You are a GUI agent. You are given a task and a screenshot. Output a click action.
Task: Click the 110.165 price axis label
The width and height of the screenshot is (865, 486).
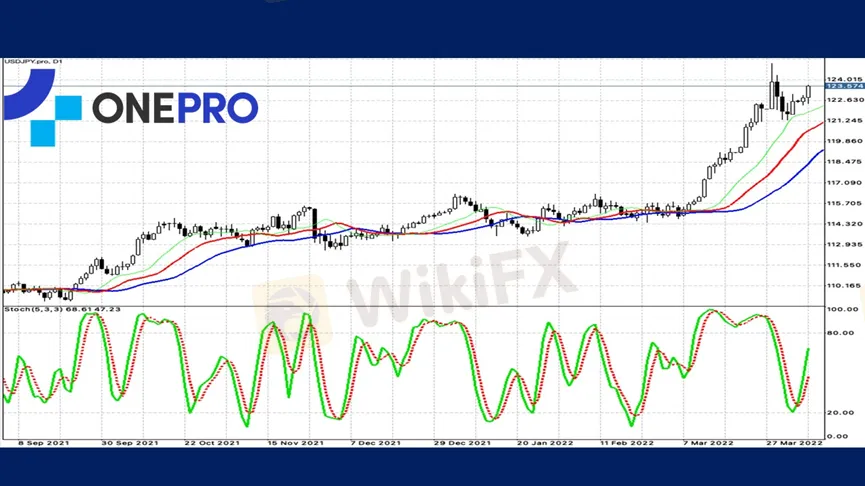point(843,285)
